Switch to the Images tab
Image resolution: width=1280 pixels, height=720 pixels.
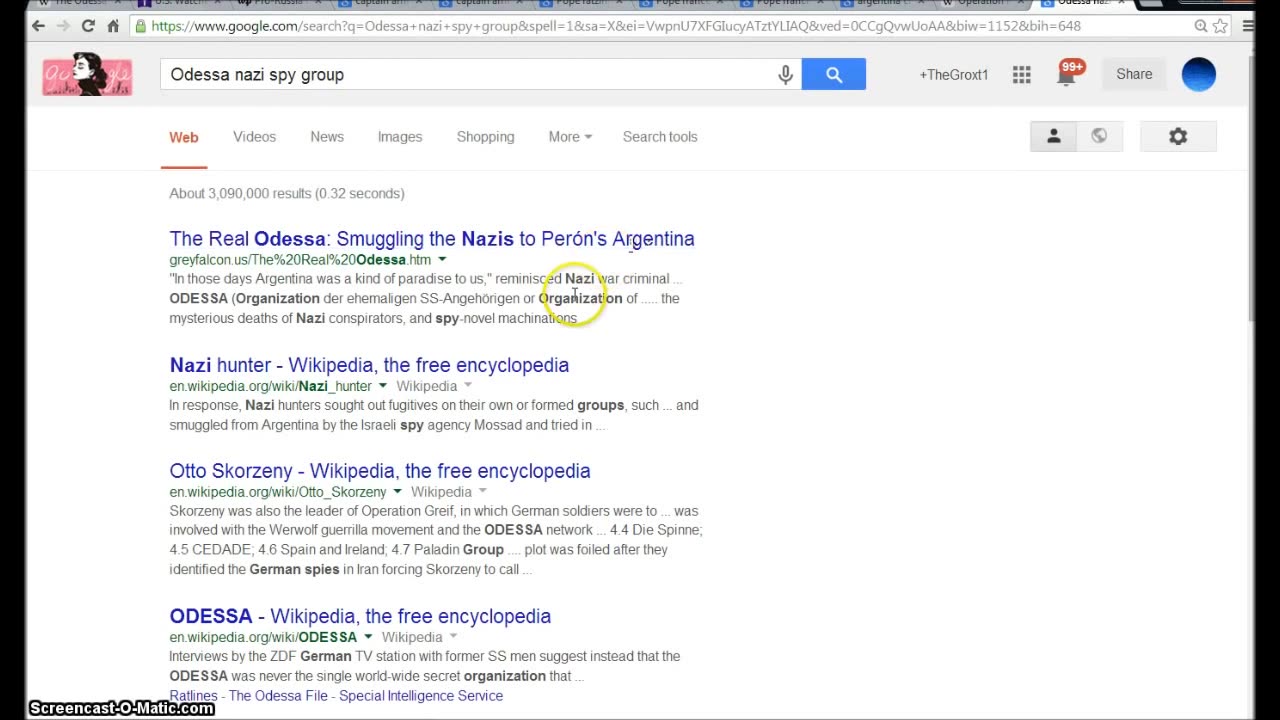[400, 137]
